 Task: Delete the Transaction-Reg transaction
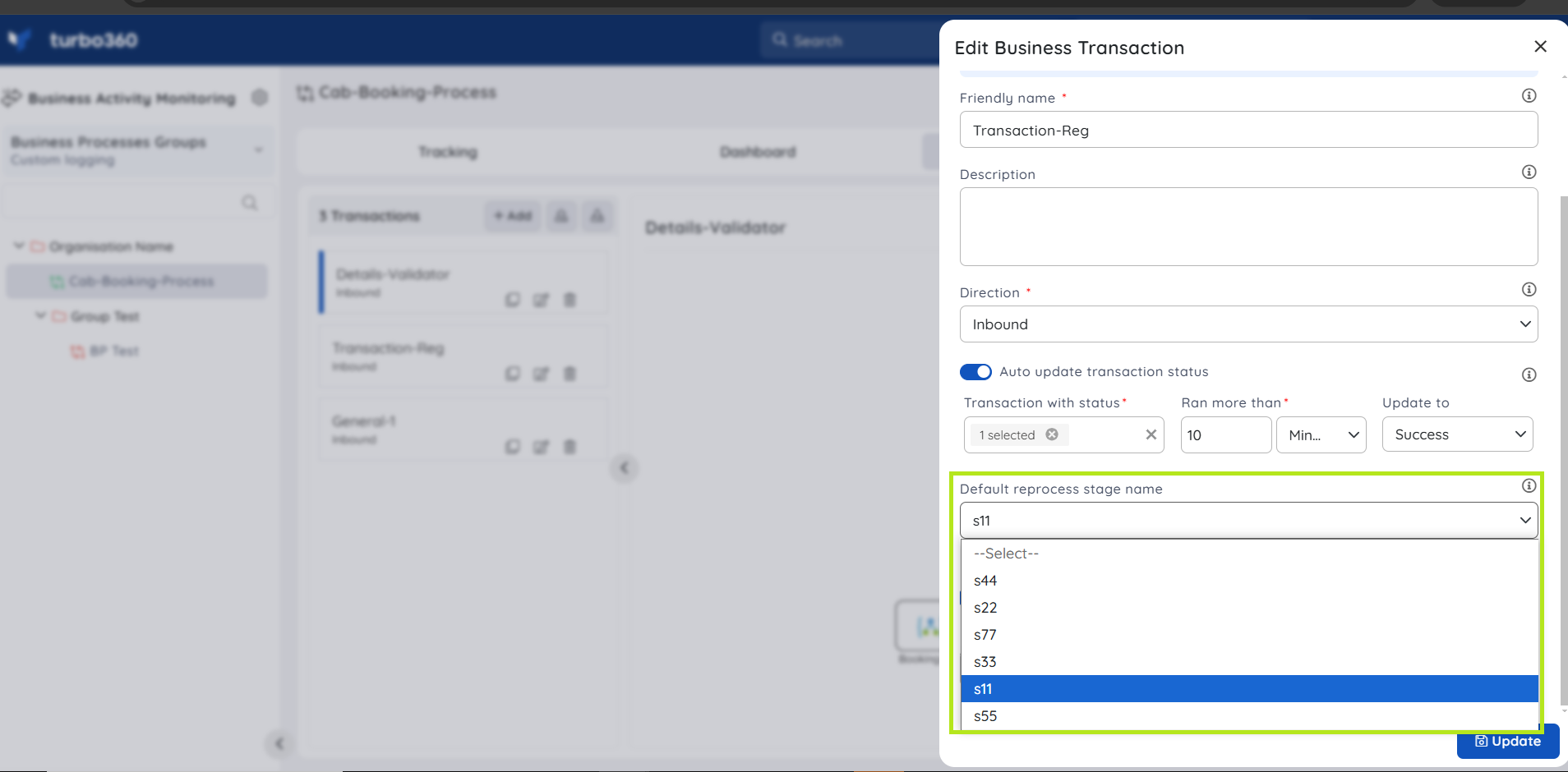click(570, 374)
